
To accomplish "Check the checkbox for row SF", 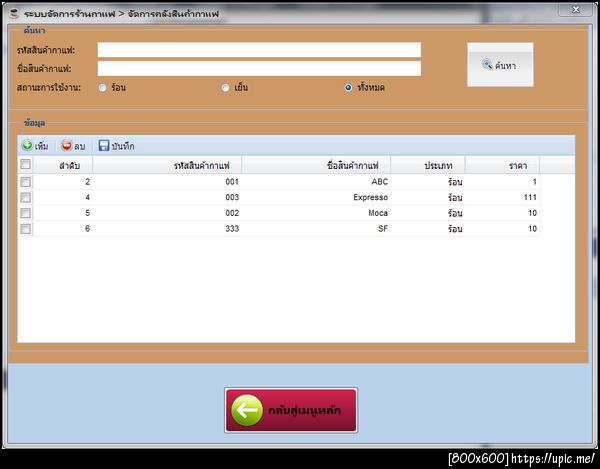I will point(25,229).
